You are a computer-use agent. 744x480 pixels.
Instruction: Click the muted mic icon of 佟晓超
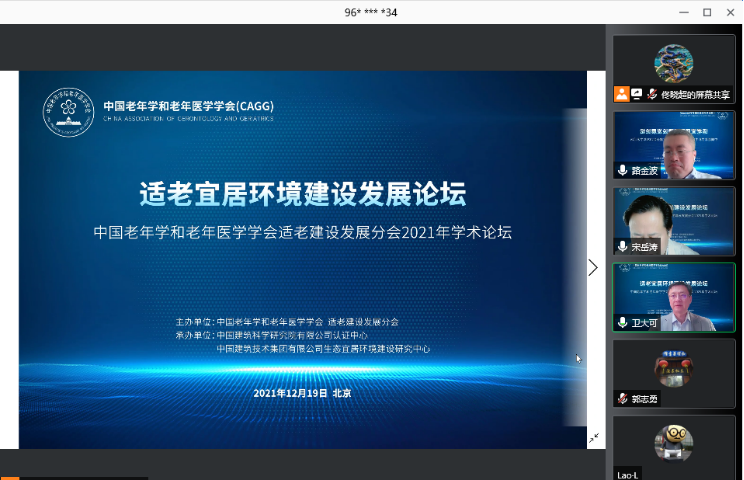651,94
